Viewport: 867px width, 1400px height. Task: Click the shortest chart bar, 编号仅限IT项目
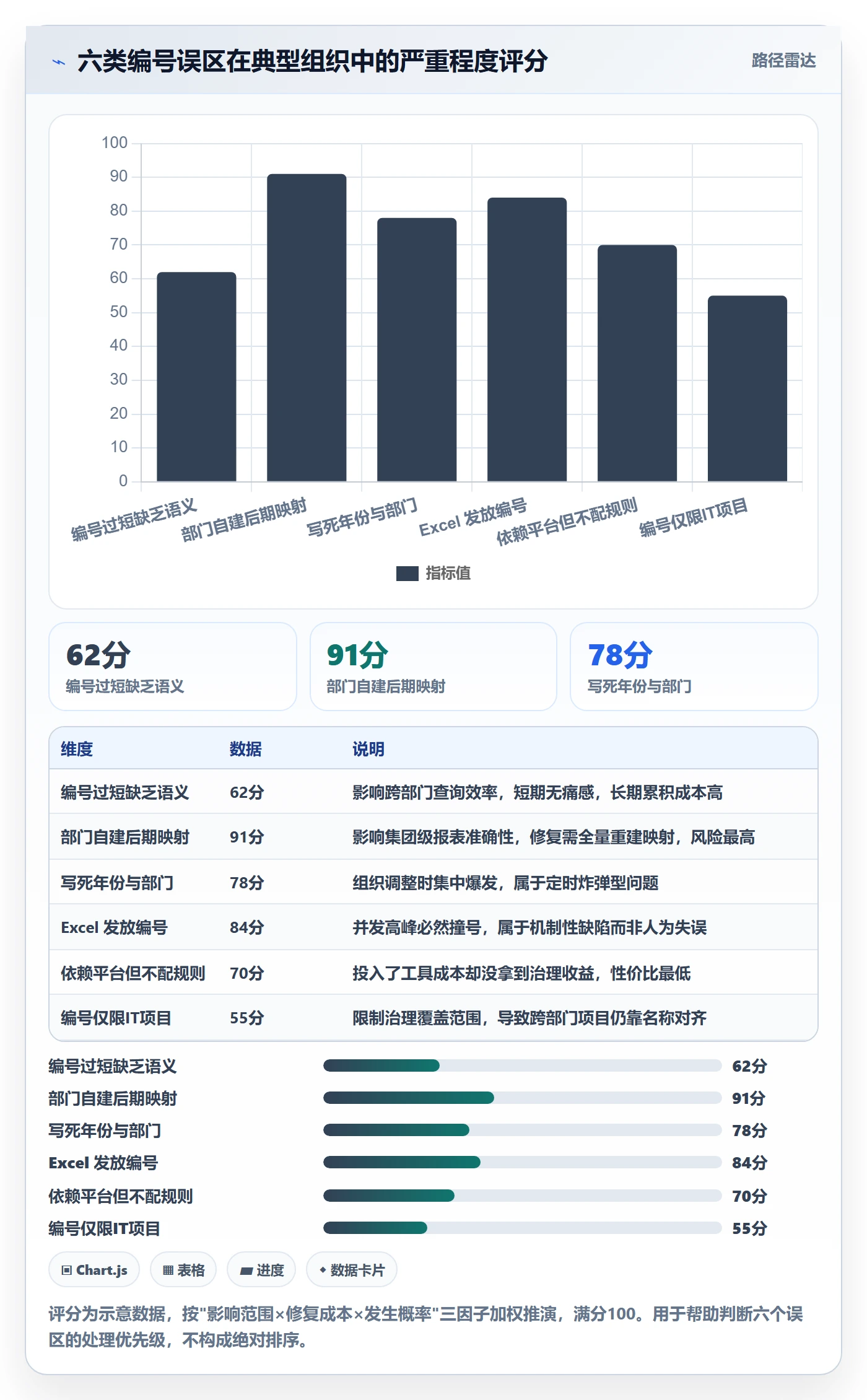click(x=747, y=388)
